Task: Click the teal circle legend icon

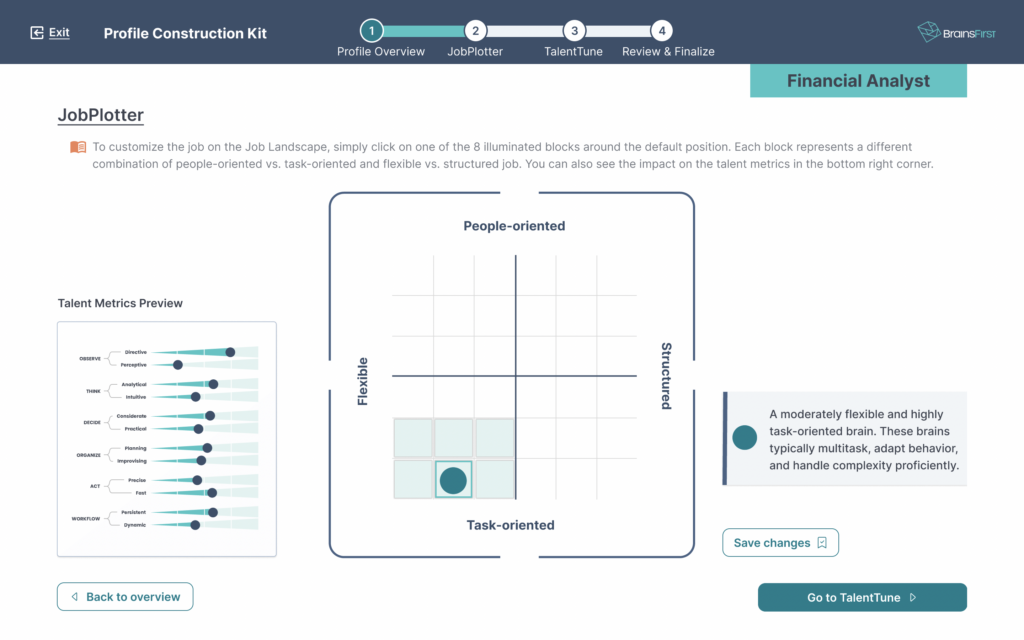Action: click(744, 438)
